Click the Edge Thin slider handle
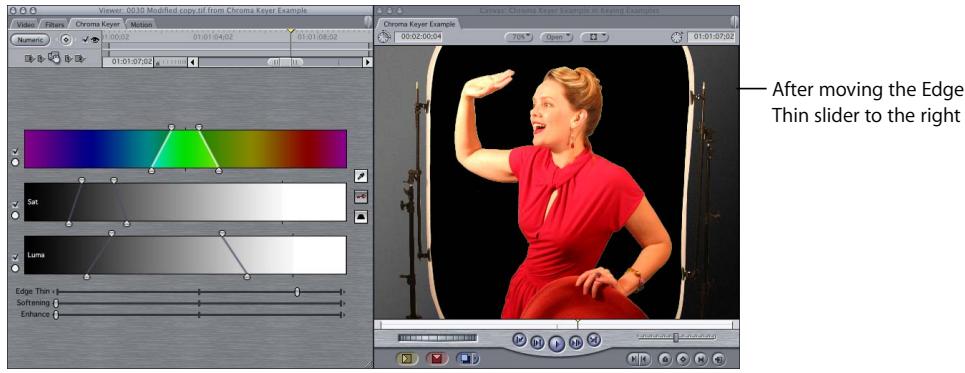The height and width of the screenshot is (373, 965). click(x=297, y=292)
